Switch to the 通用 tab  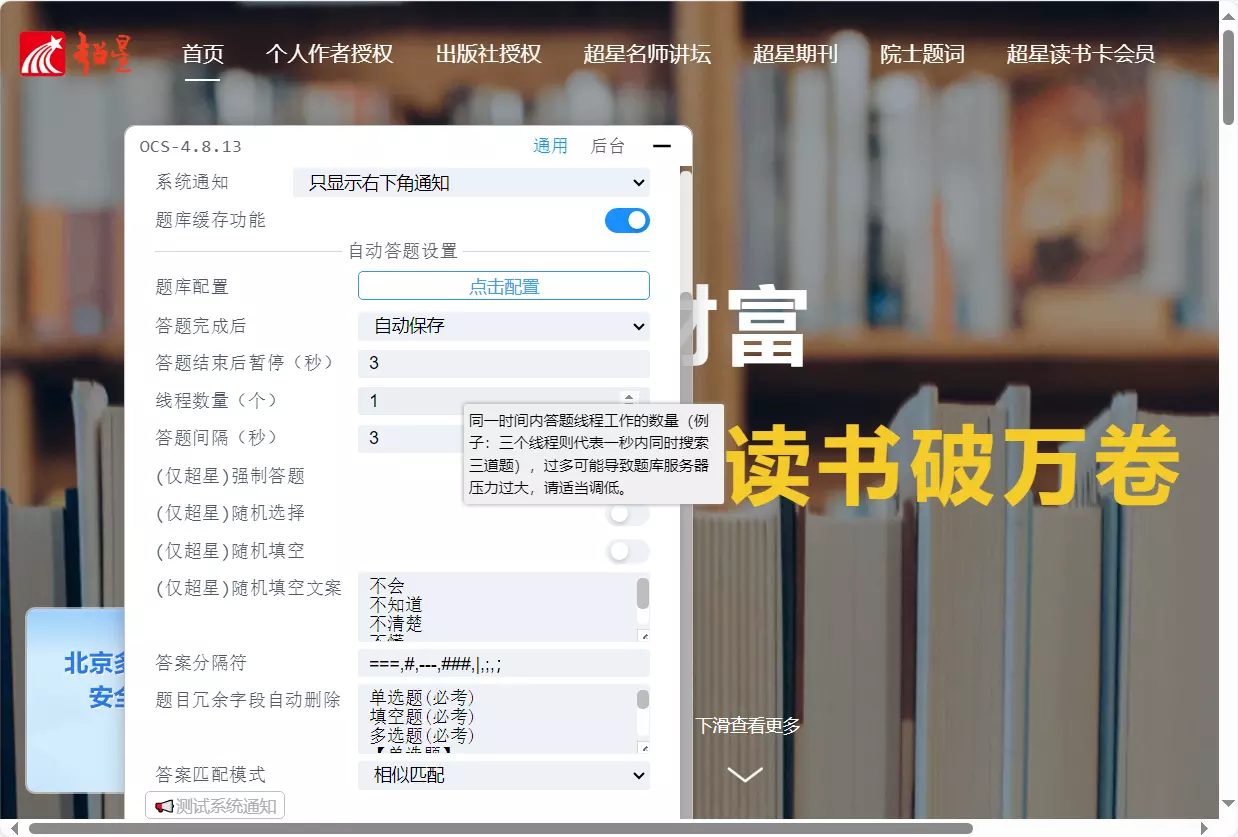[550, 146]
